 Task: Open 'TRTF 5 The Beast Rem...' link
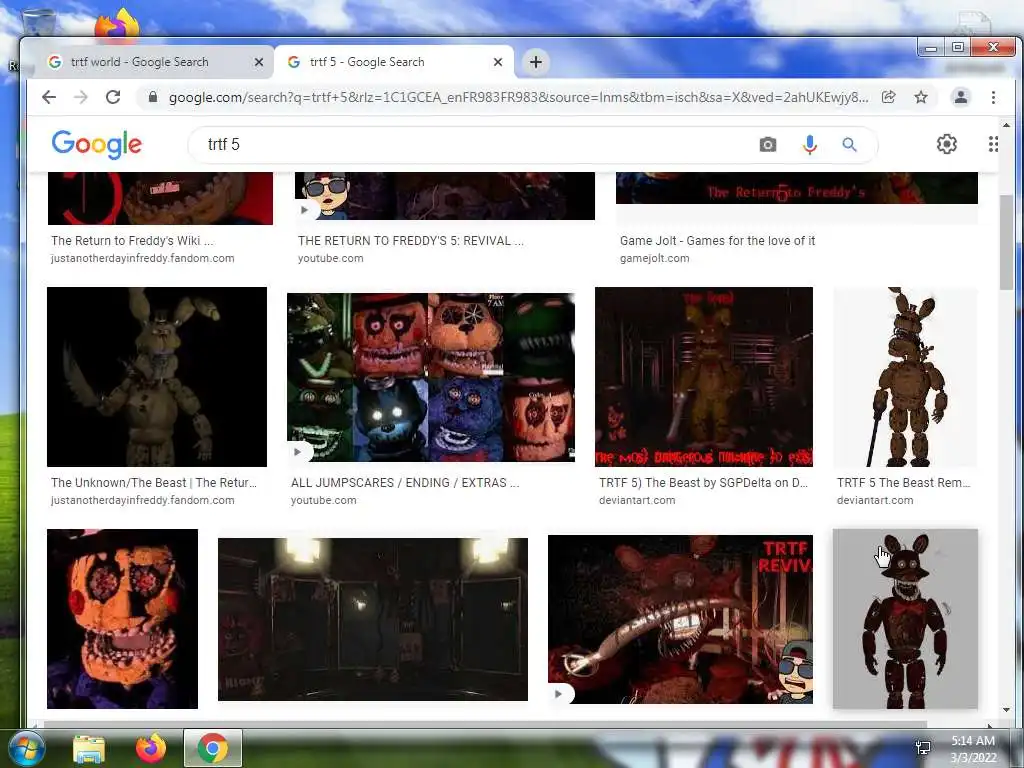tap(903, 483)
